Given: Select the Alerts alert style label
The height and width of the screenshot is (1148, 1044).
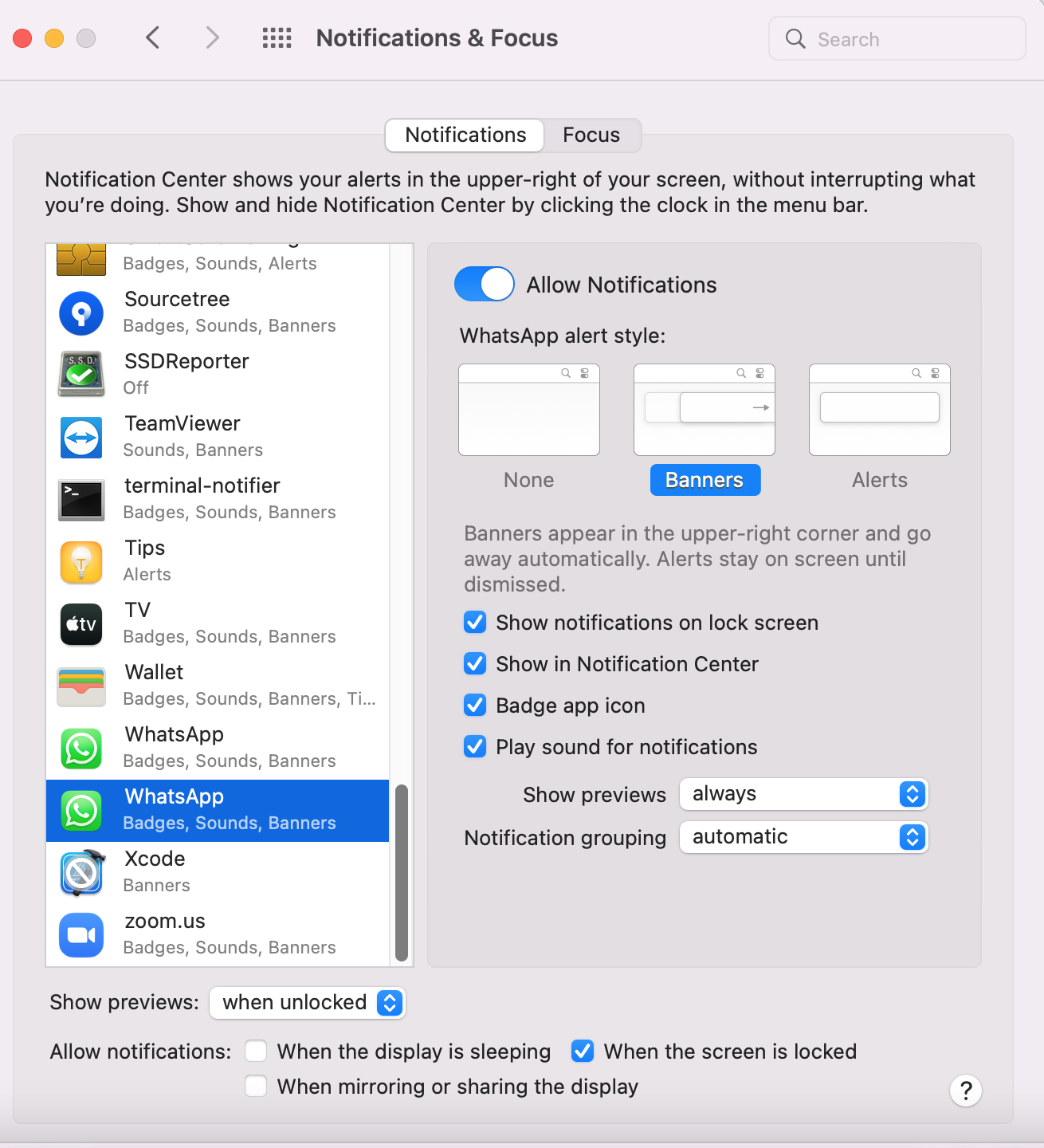Looking at the screenshot, I should pyautogui.click(x=880, y=480).
